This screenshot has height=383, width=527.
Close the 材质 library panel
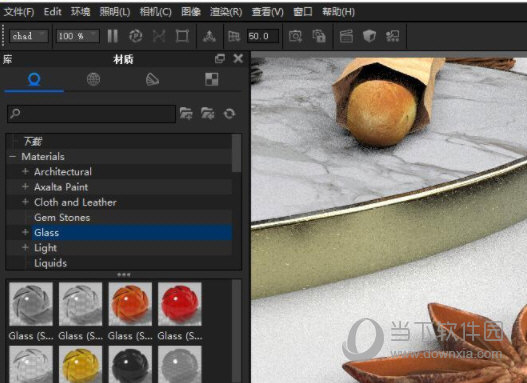238,59
